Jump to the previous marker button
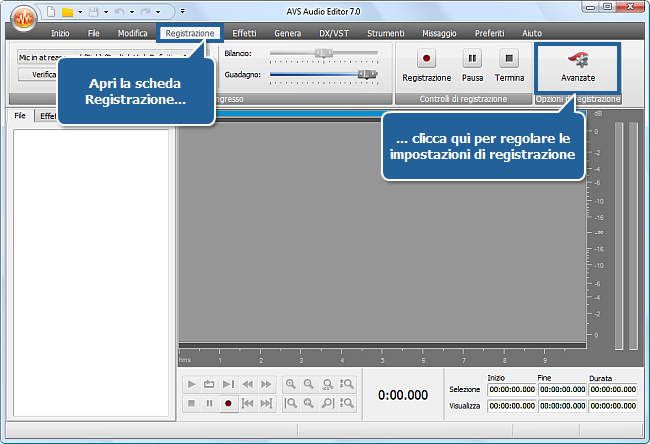The image size is (650, 444). click(247, 403)
